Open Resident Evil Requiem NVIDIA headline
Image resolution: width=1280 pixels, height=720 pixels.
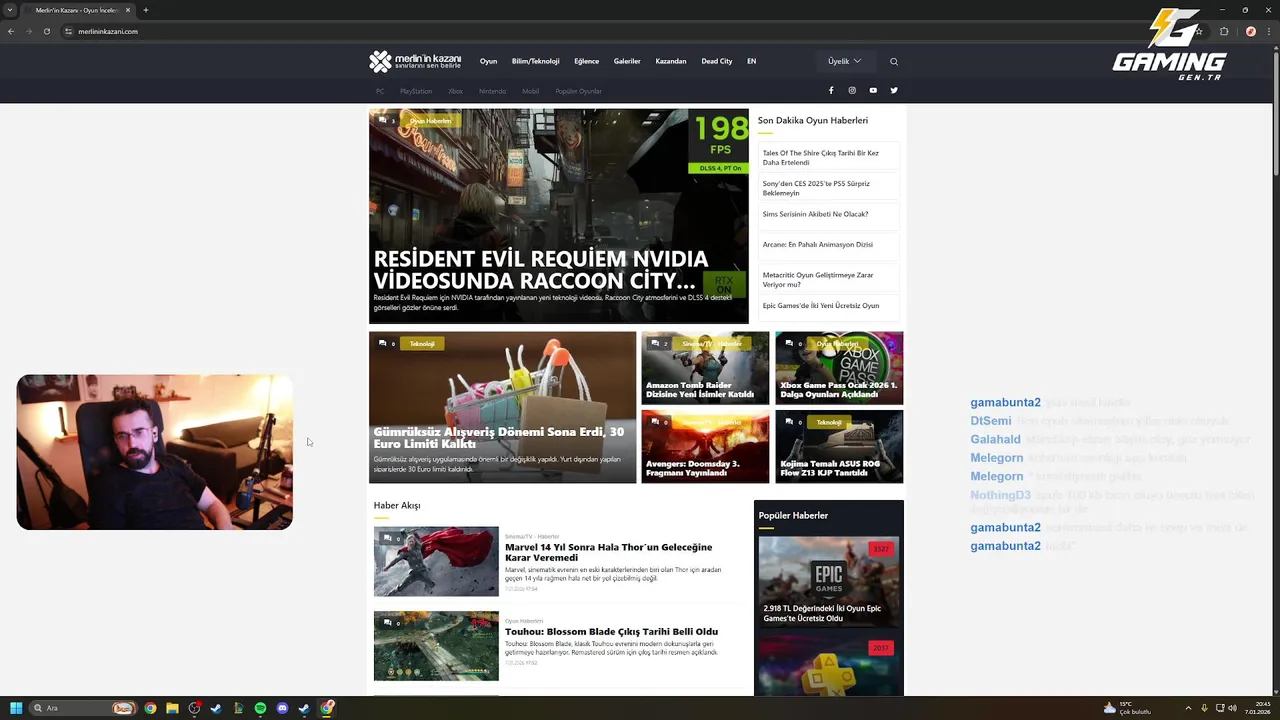coord(541,270)
